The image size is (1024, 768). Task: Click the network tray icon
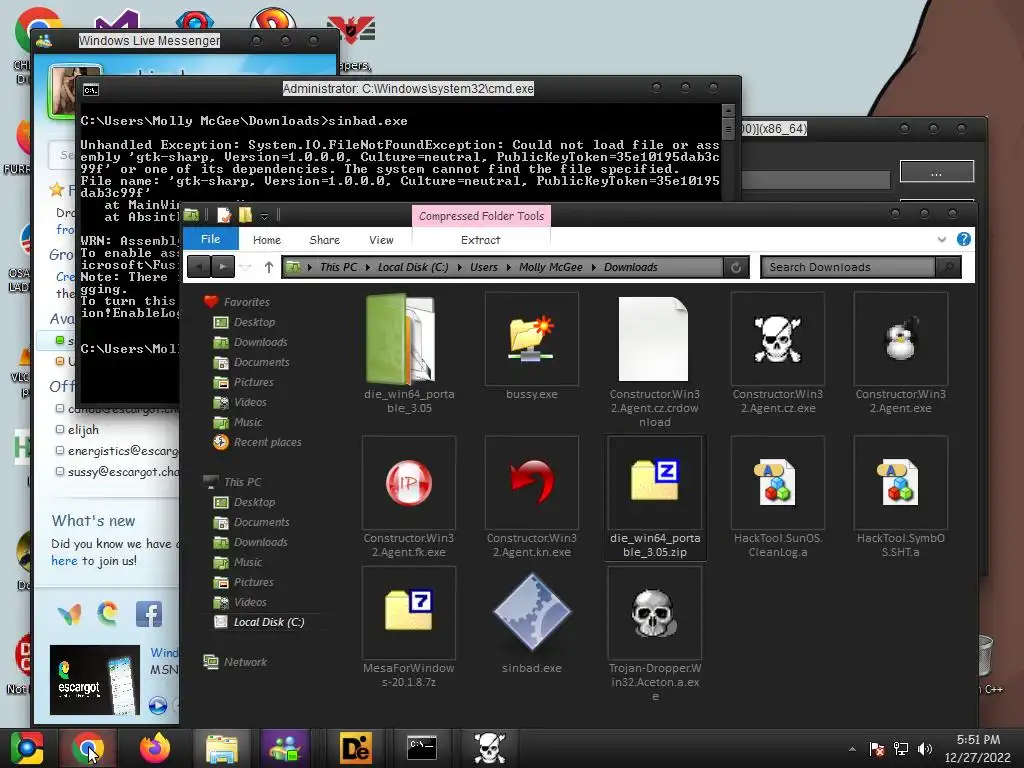(901, 749)
